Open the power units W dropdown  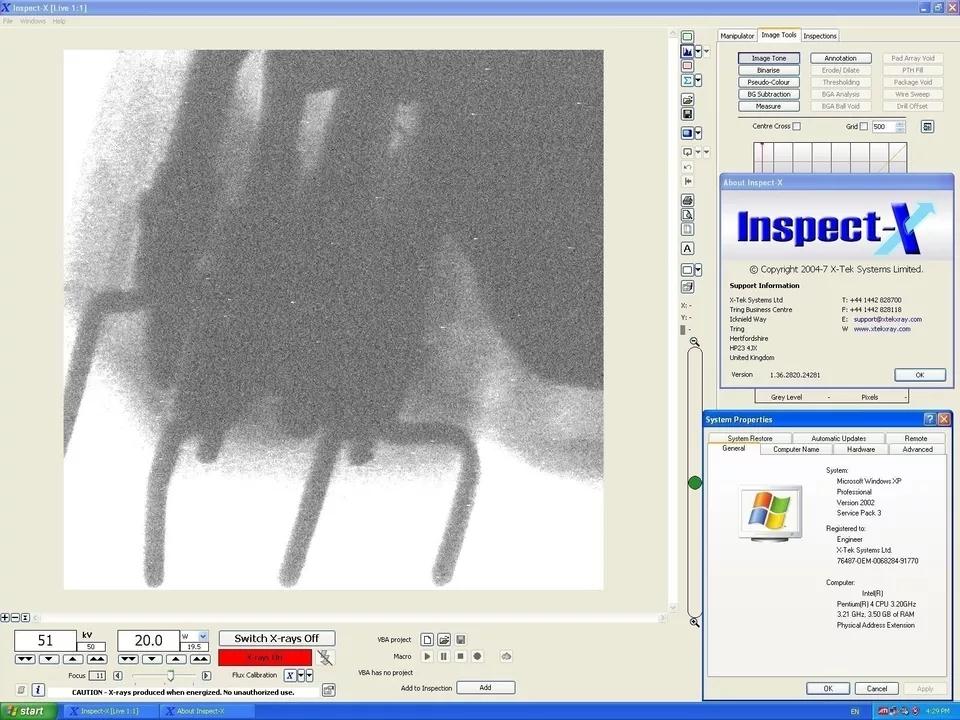click(203, 636)
